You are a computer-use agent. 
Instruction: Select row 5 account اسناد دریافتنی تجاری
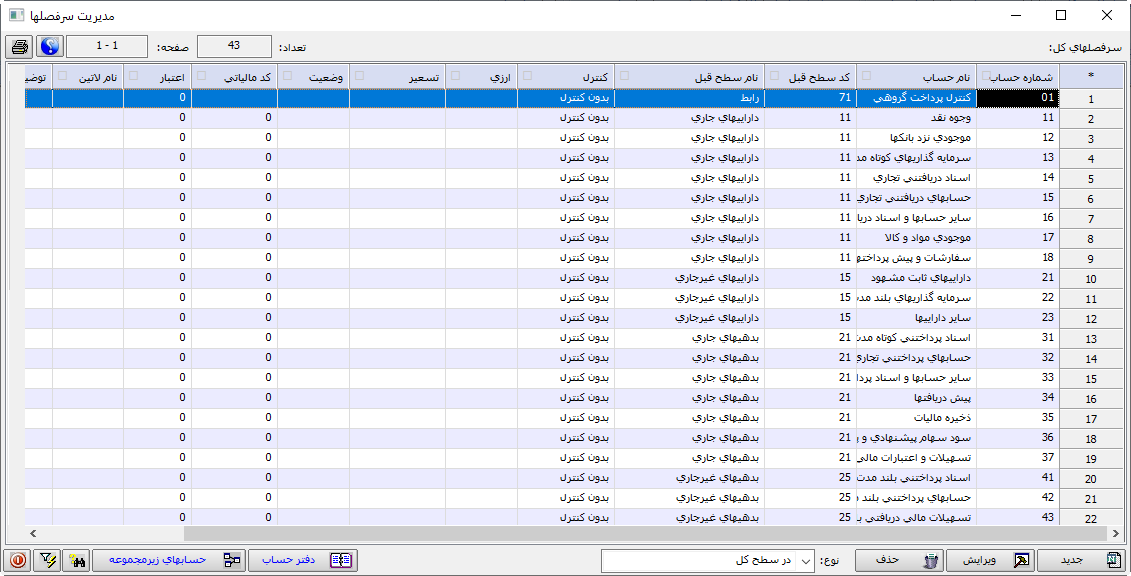[920, 177]
